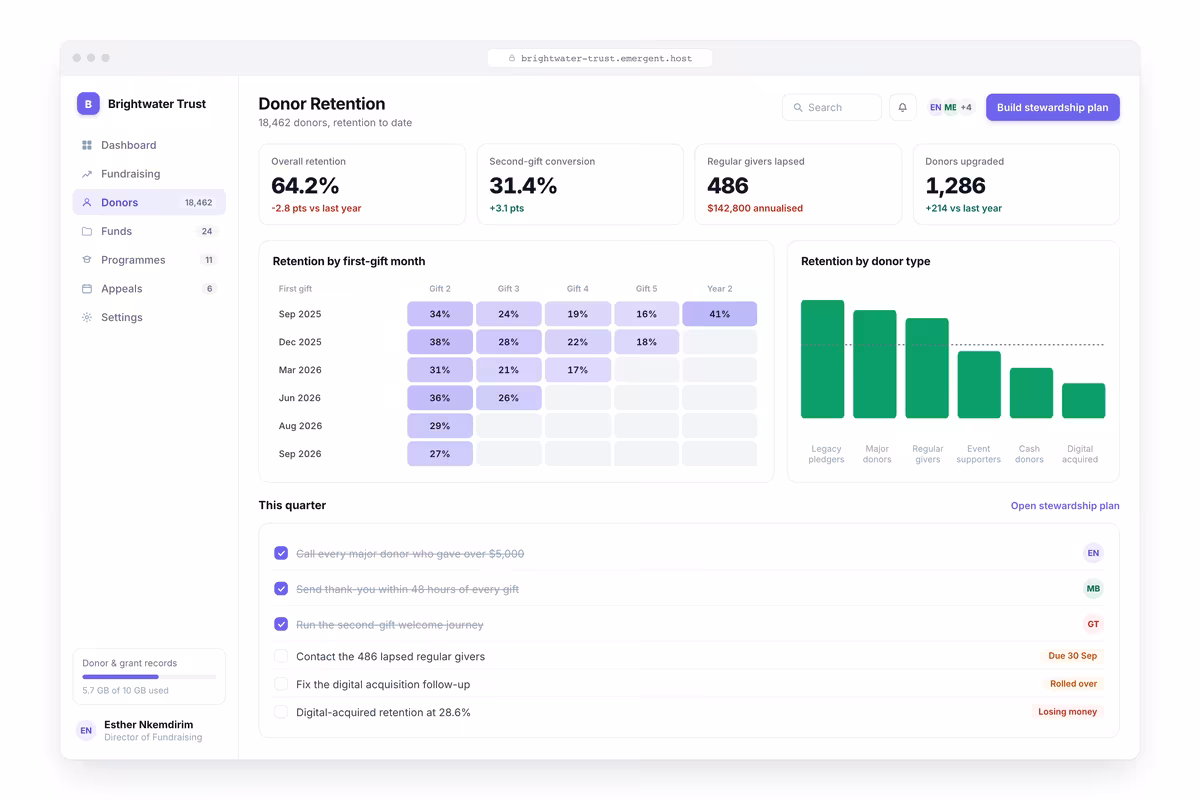Image resolution: width=1200 pixels, height=800 pixels.
Task: Open Funds section
Action: [x=149, y=231]
